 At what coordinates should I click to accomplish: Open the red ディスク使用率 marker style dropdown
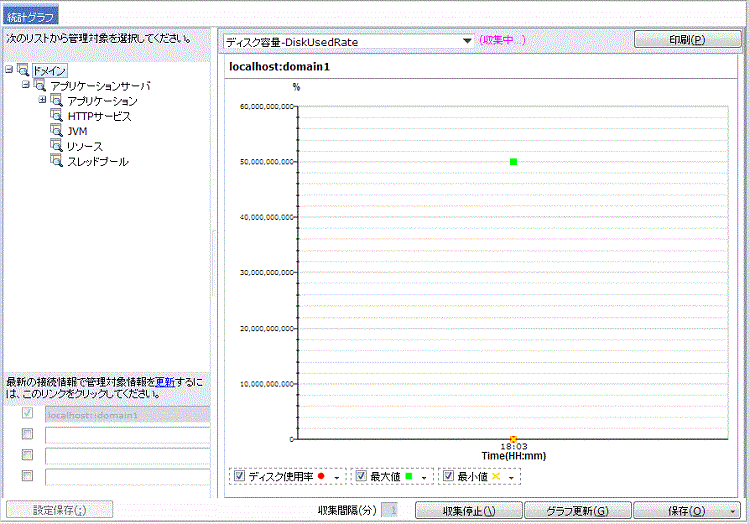(336, 478)
